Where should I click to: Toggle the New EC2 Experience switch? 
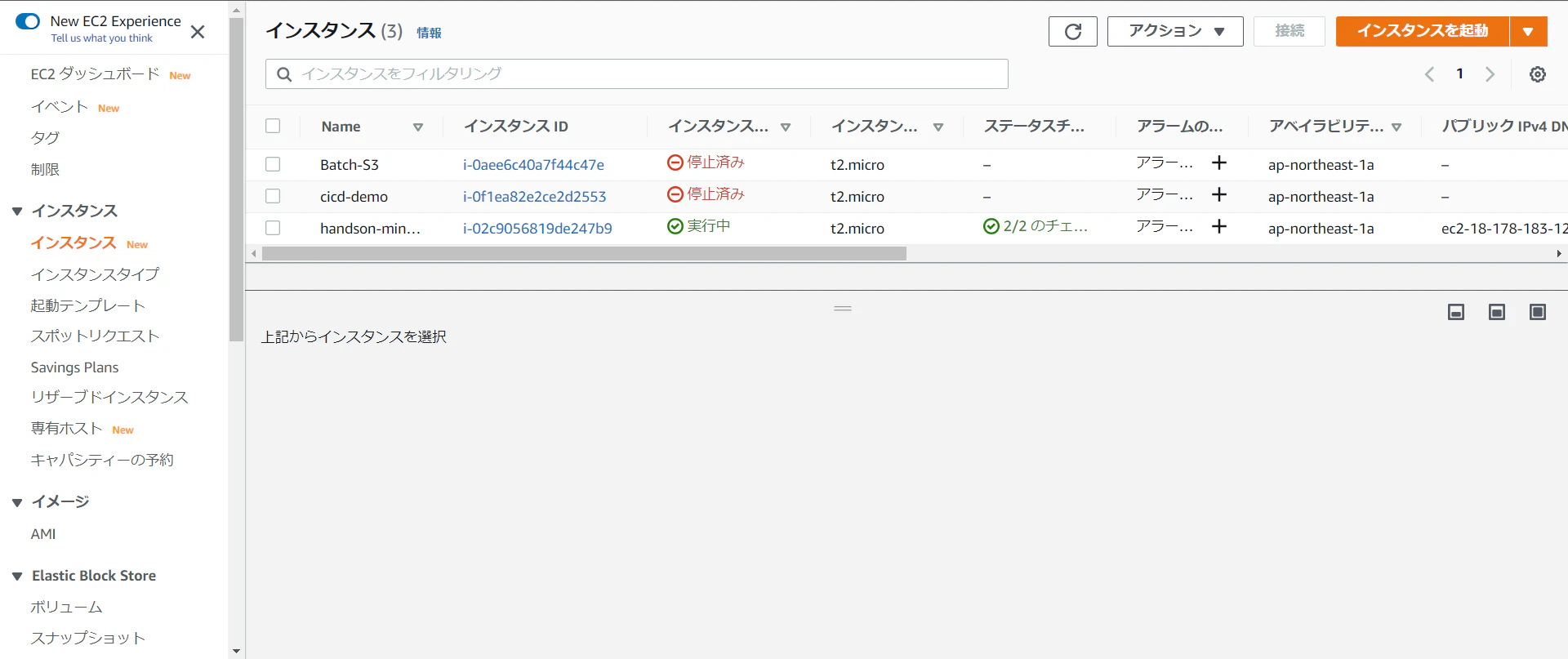28,21
